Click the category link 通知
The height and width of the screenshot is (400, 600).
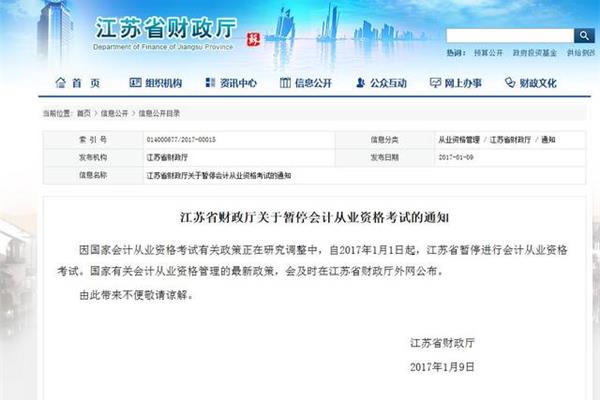[548, 140]
